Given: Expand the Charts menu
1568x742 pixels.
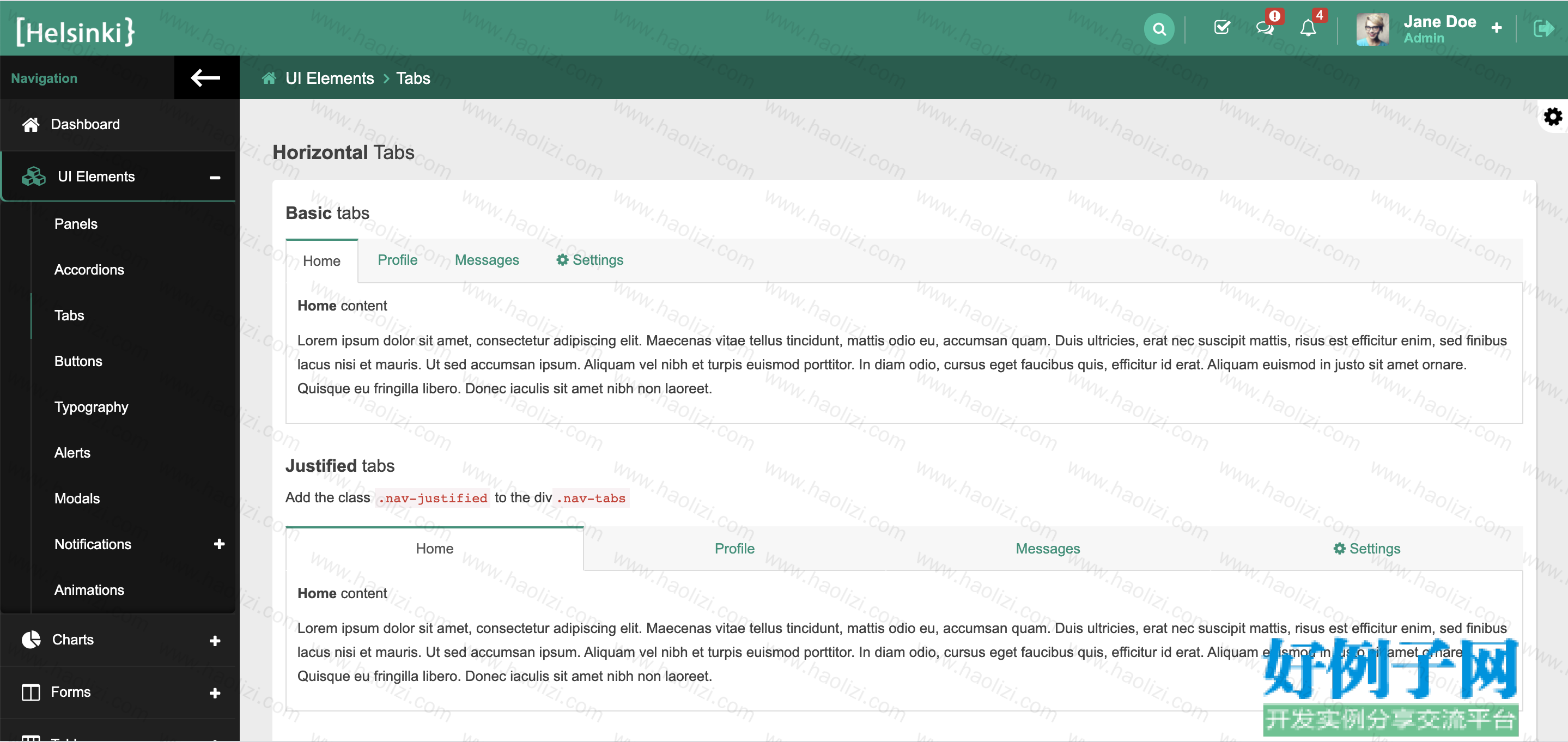Looking at the screenshot, I should click(214, 640).
